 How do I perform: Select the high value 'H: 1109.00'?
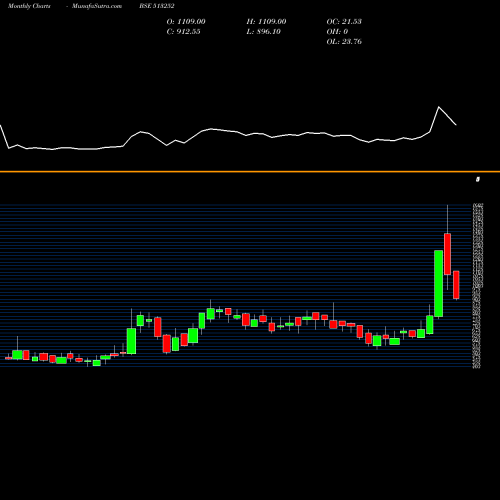266,22
